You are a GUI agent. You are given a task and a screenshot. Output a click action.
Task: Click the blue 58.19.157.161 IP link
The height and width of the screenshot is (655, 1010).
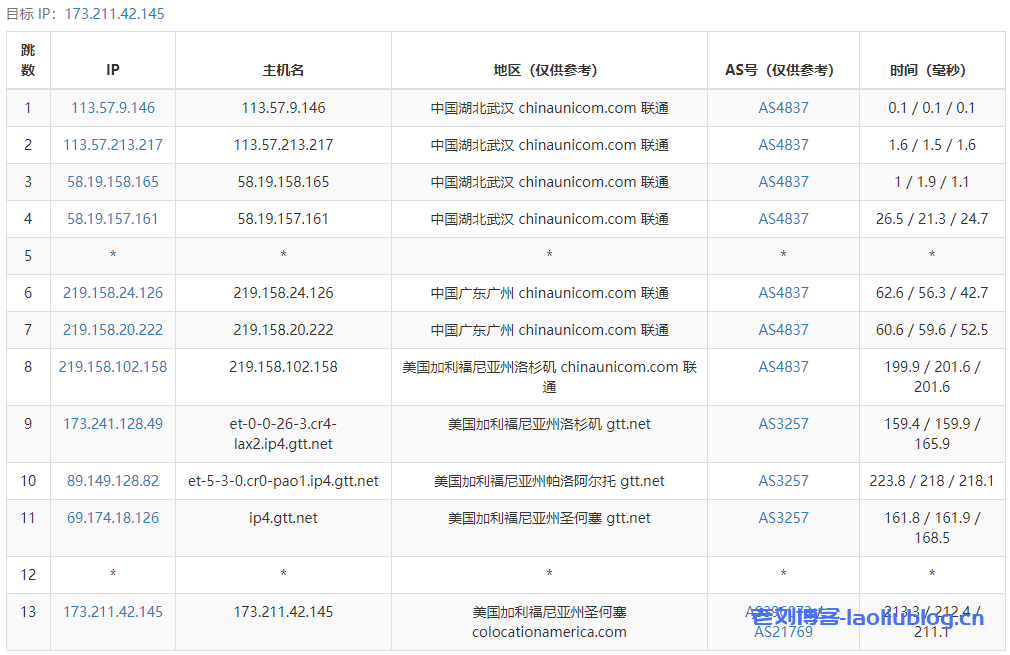pyautogui.click(x=113, y=219)
